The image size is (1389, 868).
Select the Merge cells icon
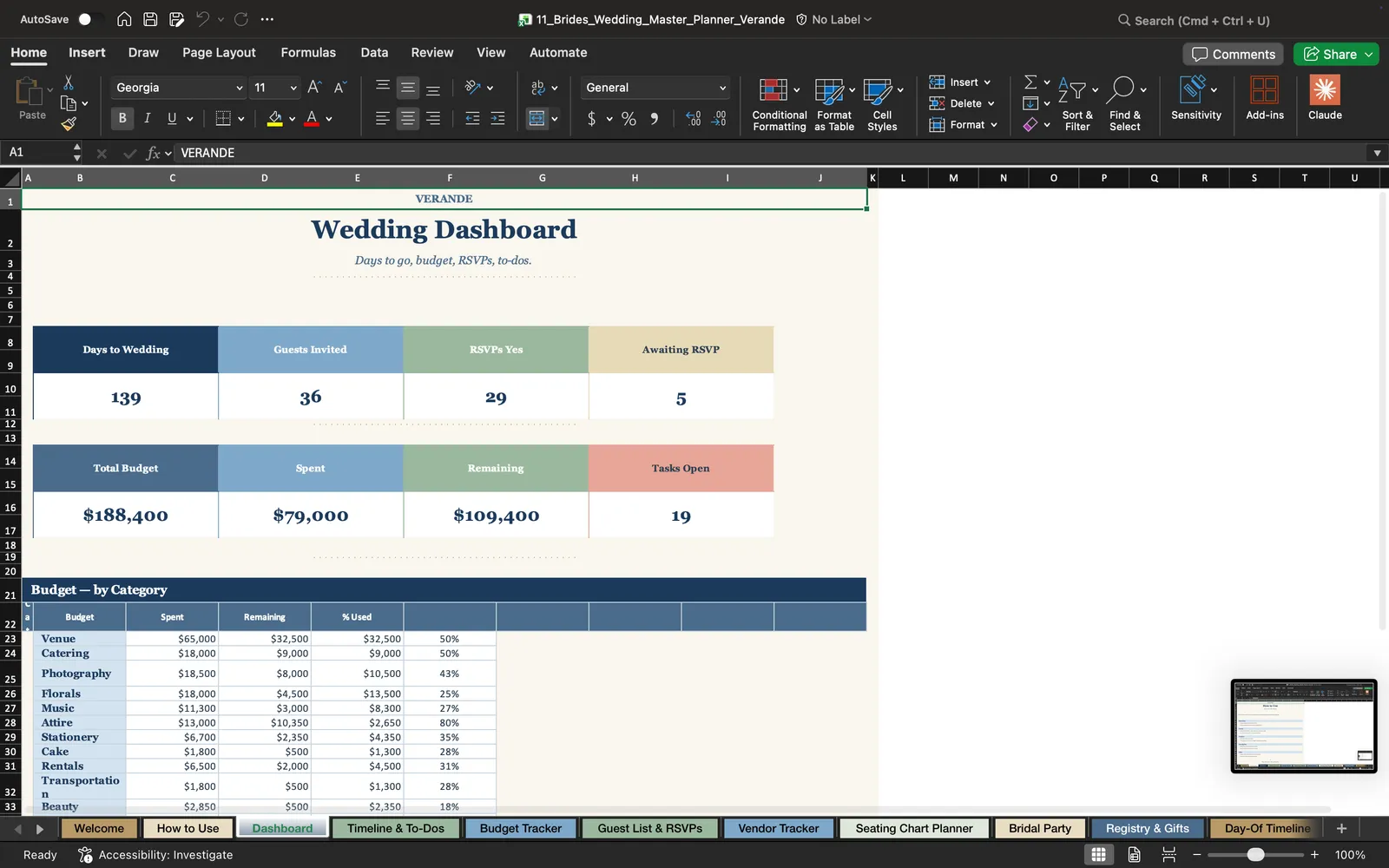tap(537, 118)
